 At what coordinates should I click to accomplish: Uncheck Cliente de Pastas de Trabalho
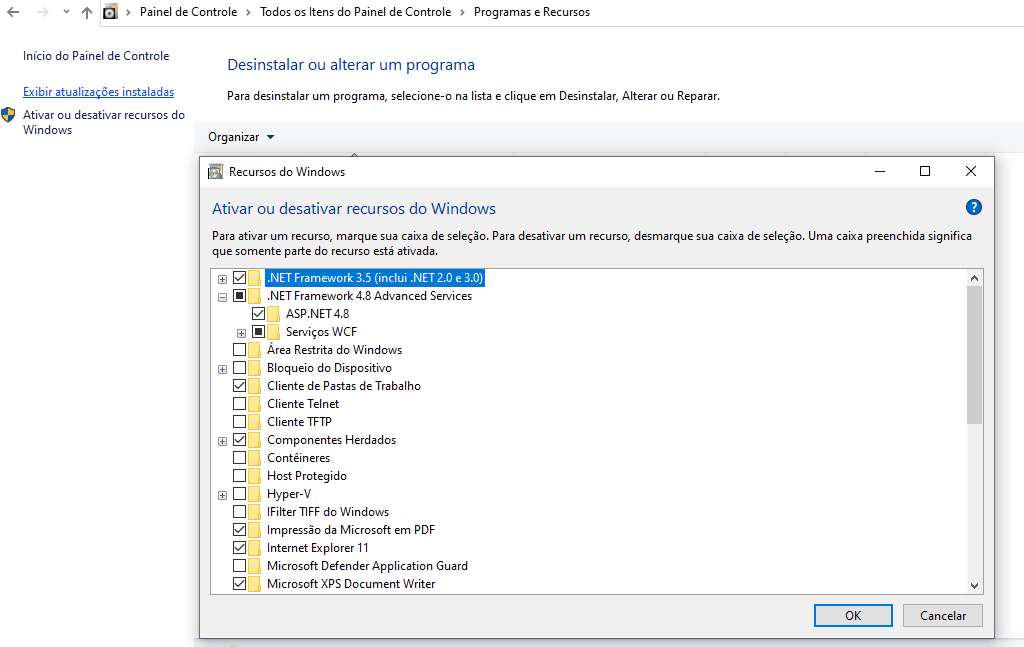click(240, 386)
